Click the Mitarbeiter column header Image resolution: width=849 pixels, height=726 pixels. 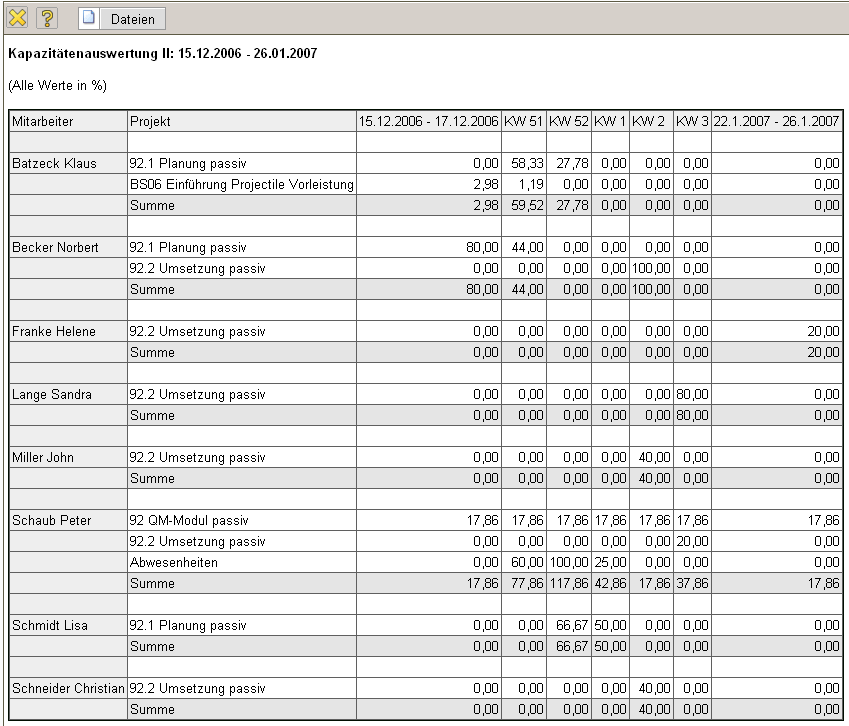click(x=43, y=121)
